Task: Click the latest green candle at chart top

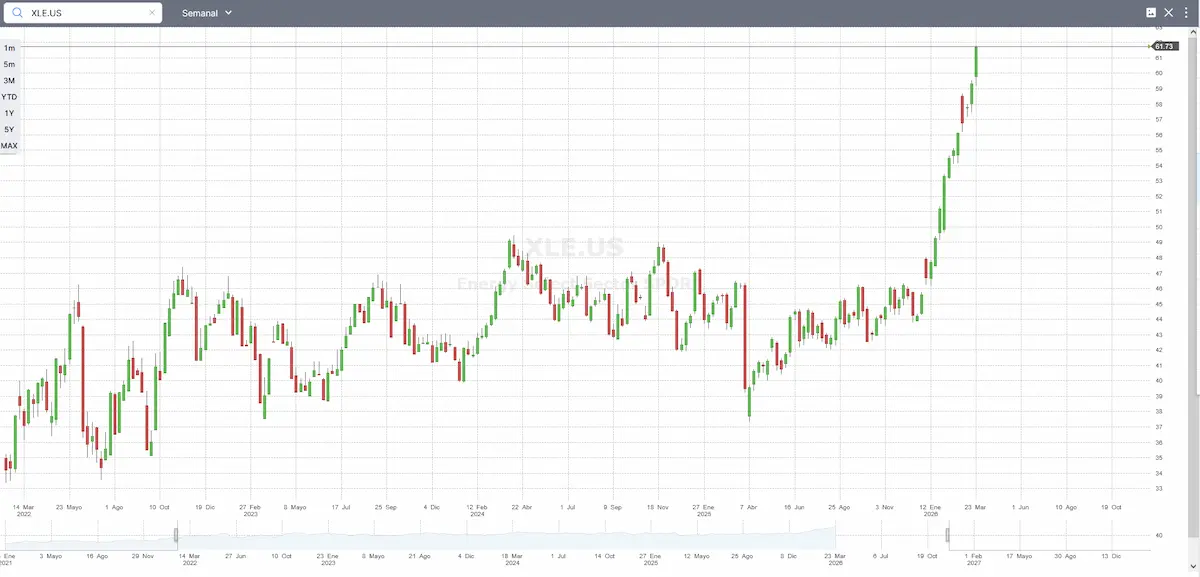Action: [x=976, y=62]
